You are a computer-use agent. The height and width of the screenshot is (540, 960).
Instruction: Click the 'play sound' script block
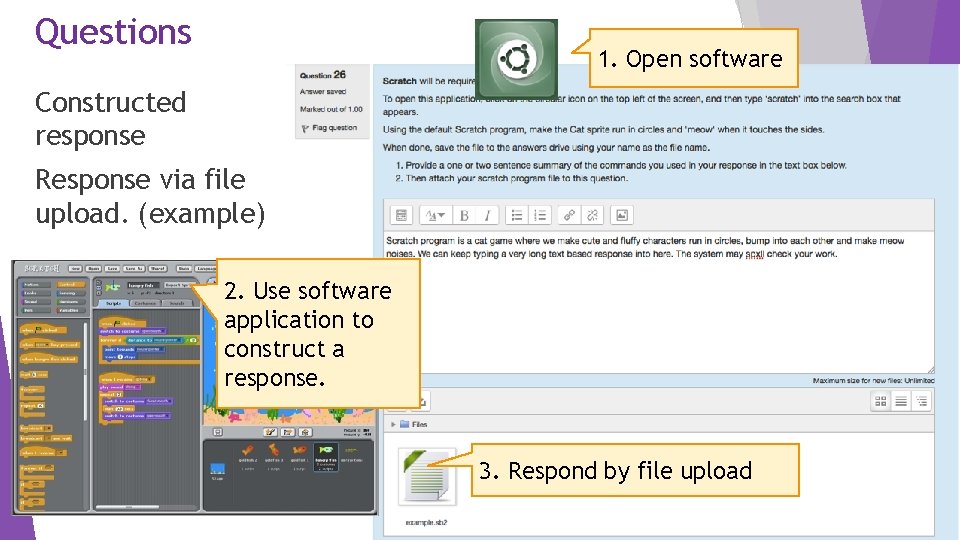pos(120,387)
